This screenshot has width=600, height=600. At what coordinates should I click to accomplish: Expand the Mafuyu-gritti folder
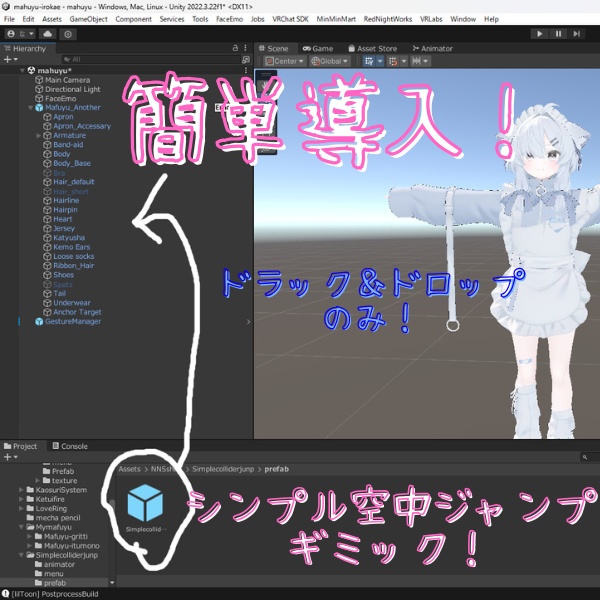click(30, 536)
